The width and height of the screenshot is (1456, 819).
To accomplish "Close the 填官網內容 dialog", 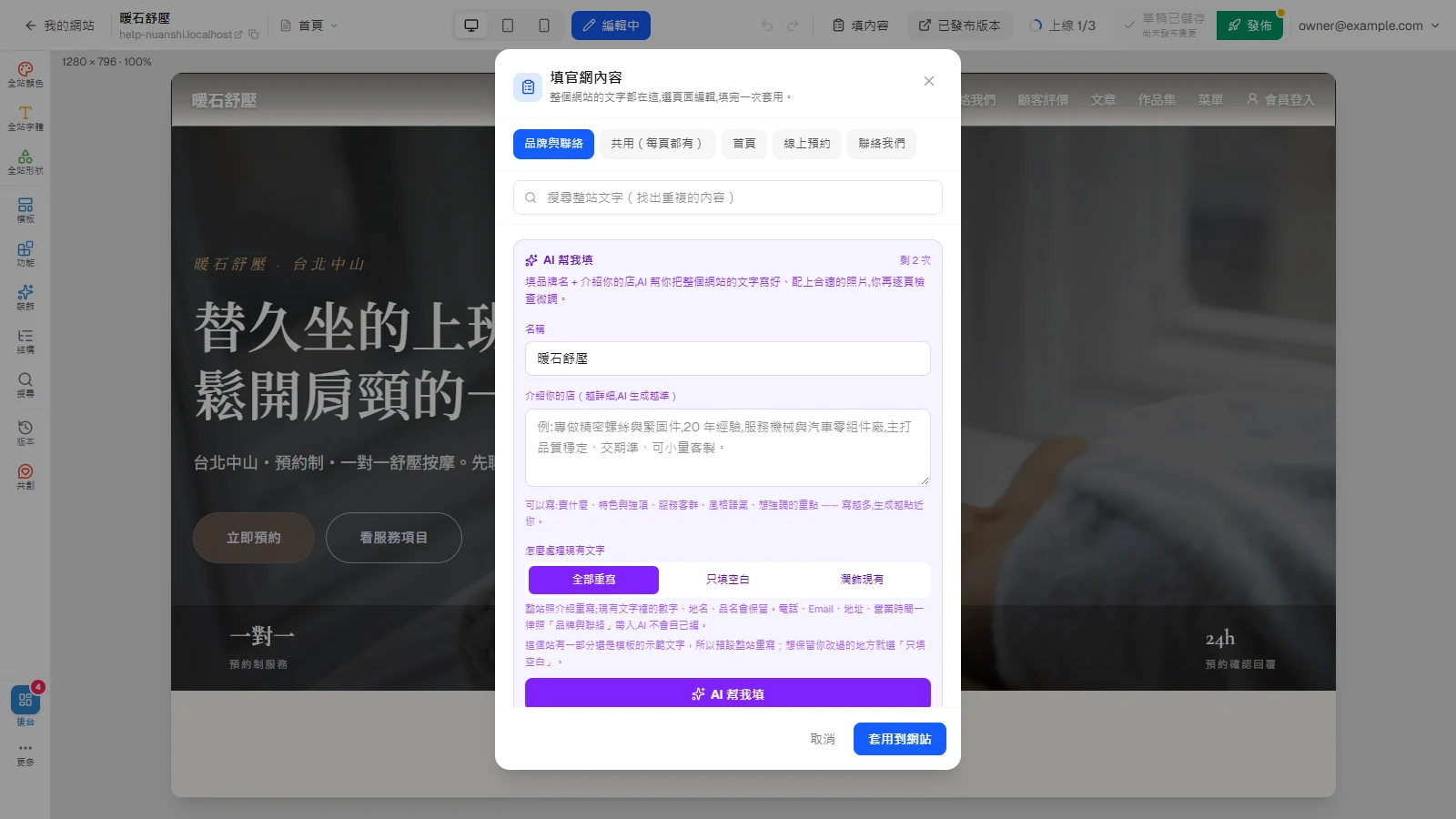I will click(x=929, y=81).
